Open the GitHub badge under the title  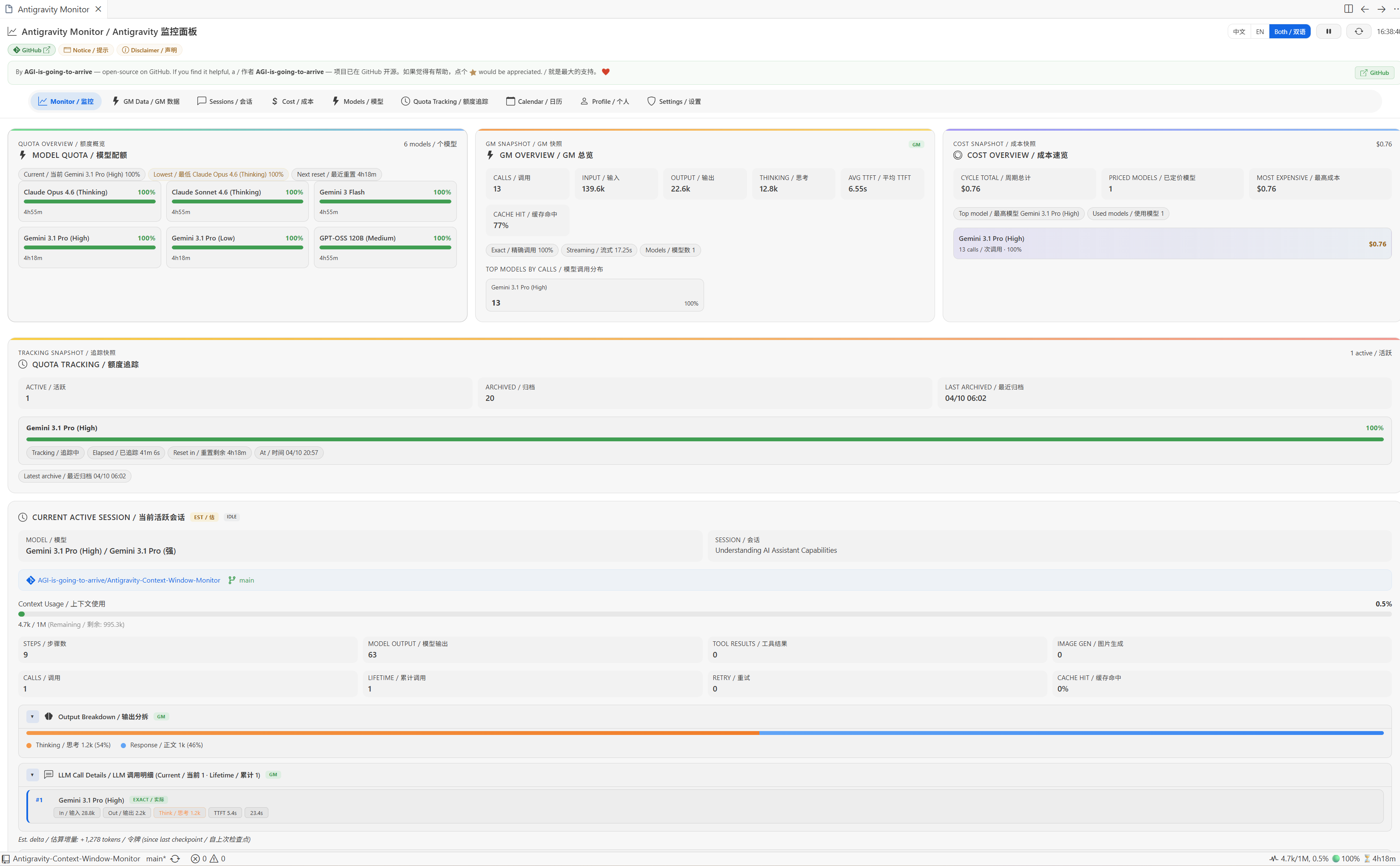click(x=31, y=50)
